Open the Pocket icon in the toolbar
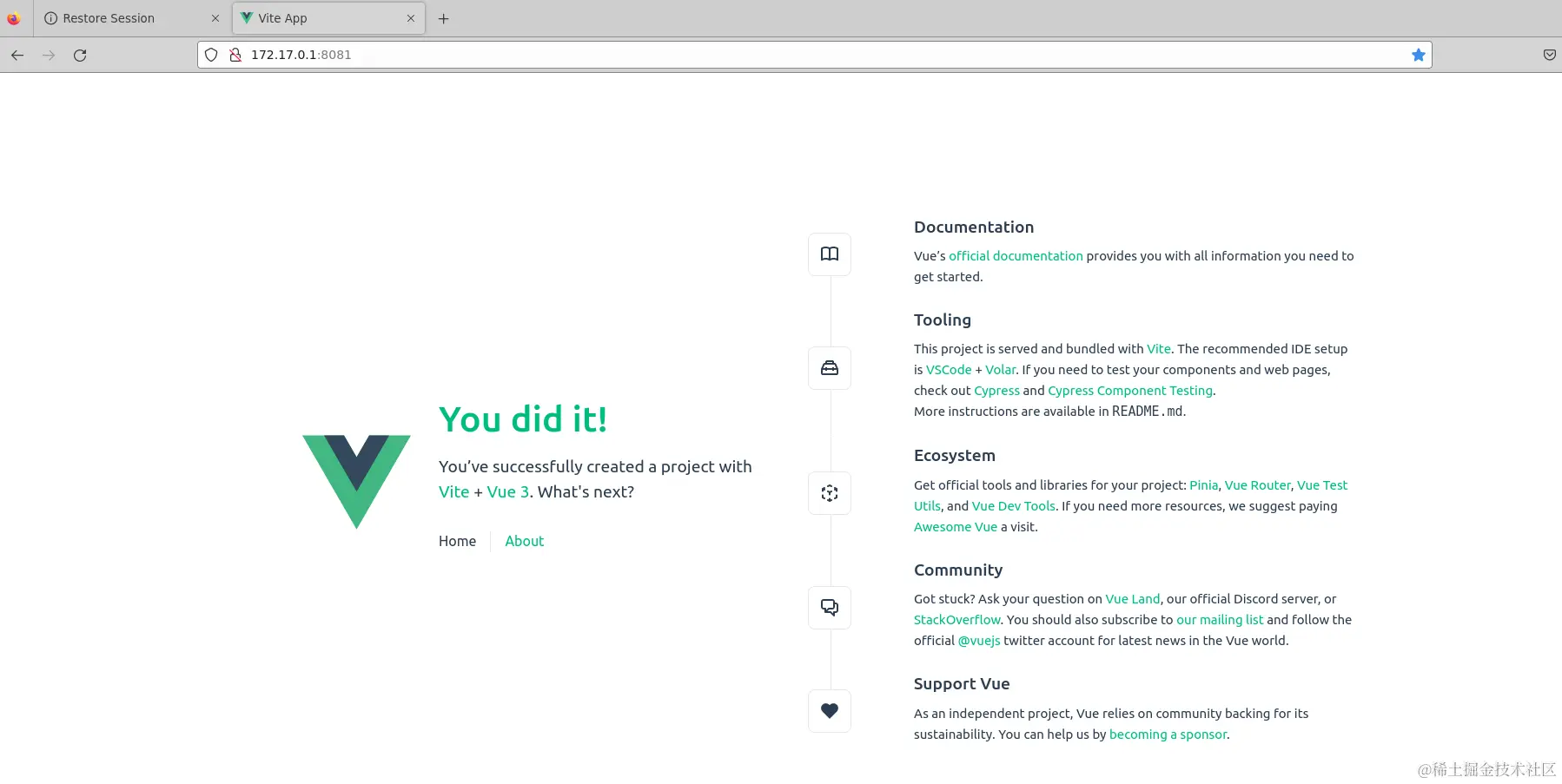 click(1549, 55)
